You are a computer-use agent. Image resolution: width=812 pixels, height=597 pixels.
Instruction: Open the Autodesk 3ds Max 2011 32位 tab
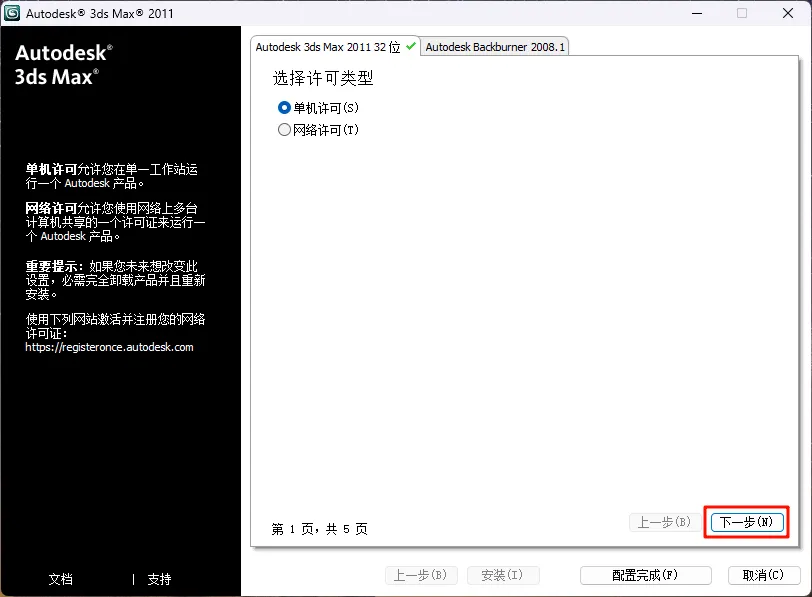[x=335, y=47]
